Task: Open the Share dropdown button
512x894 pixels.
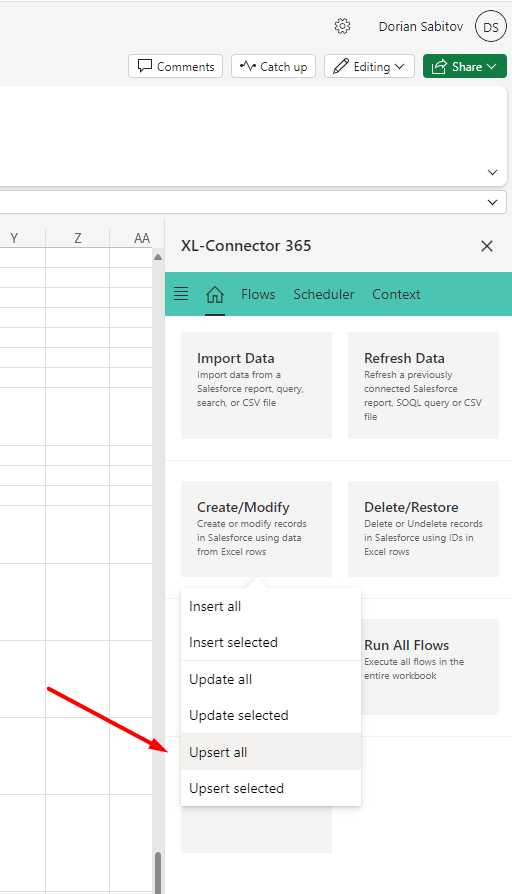Action: 465,66
